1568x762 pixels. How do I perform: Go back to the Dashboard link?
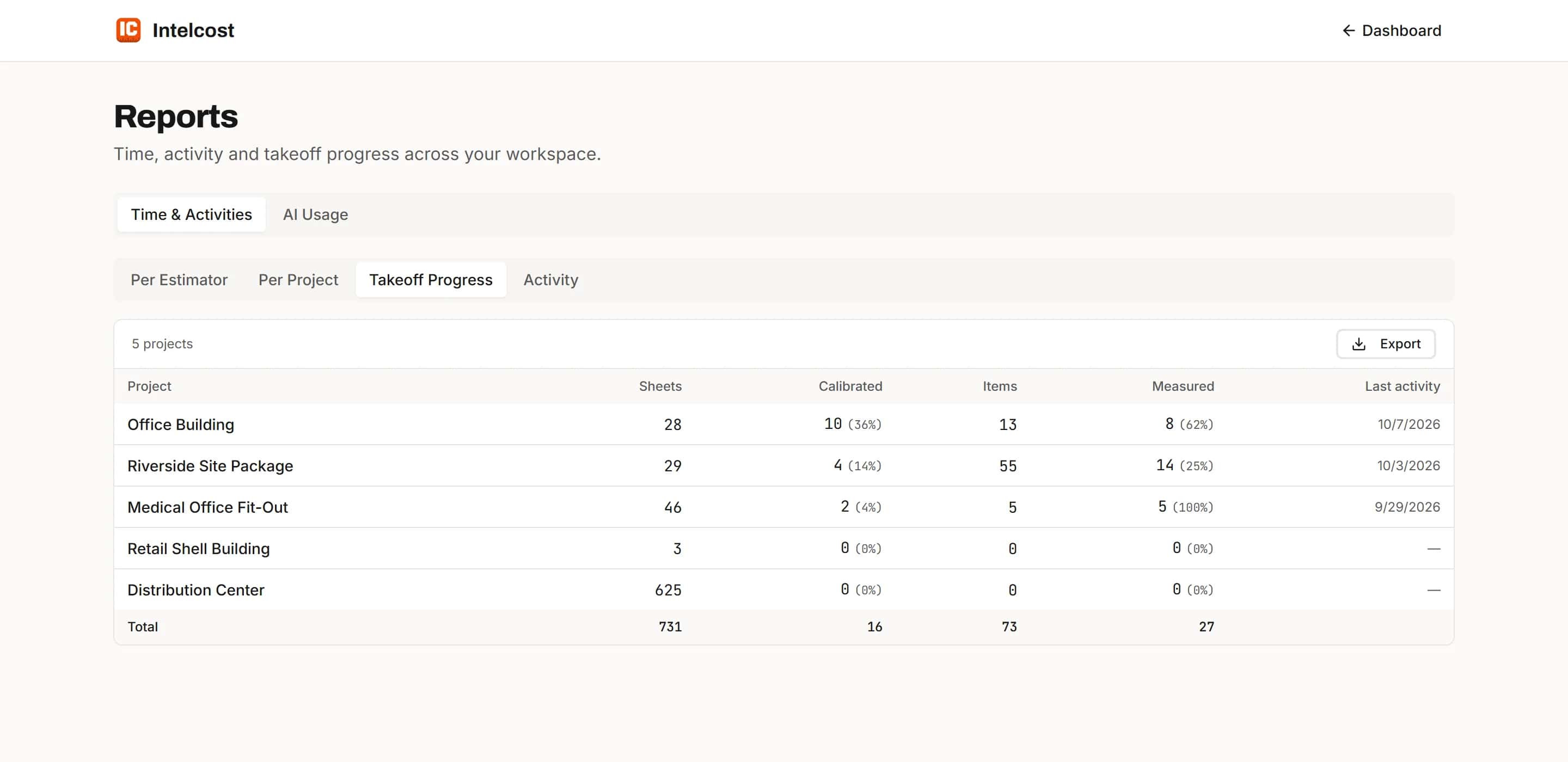coord(1392,30)
